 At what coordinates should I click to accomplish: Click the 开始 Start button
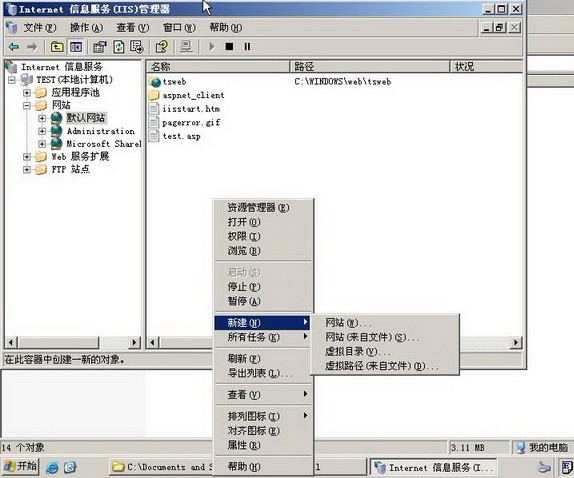coord(20,466)
